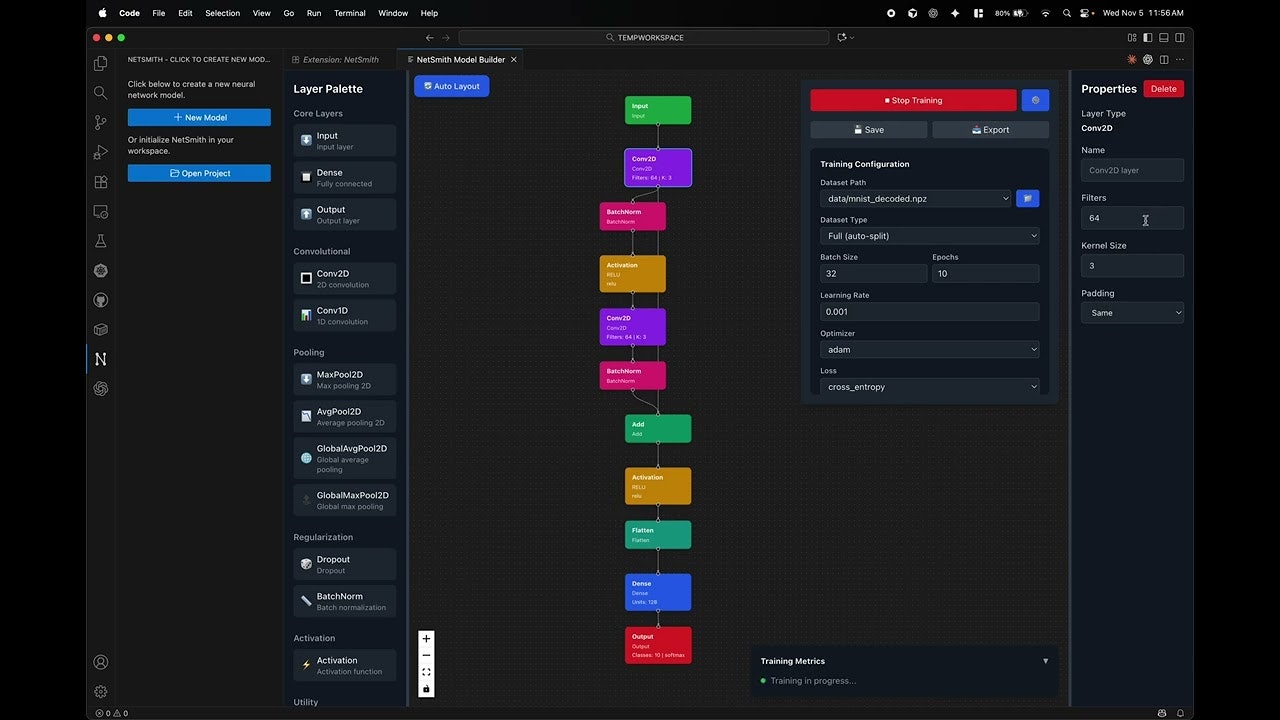
Task: Click the Filters input field
Action: pyautogui.click(x=1132, y=218)
